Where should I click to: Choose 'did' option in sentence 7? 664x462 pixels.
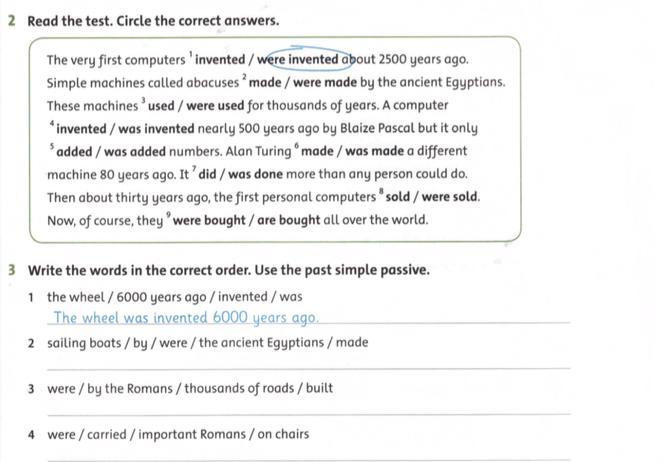pos(208,174)
